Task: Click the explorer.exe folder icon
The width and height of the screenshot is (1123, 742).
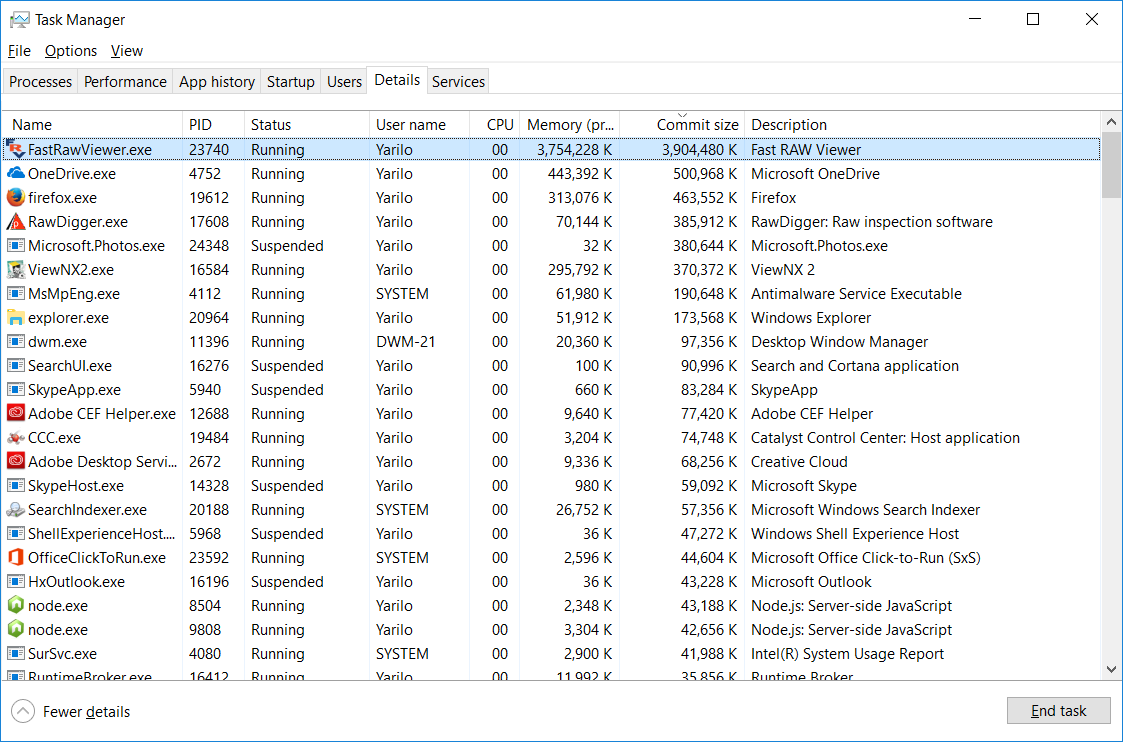Action: (x=15, y=318)
